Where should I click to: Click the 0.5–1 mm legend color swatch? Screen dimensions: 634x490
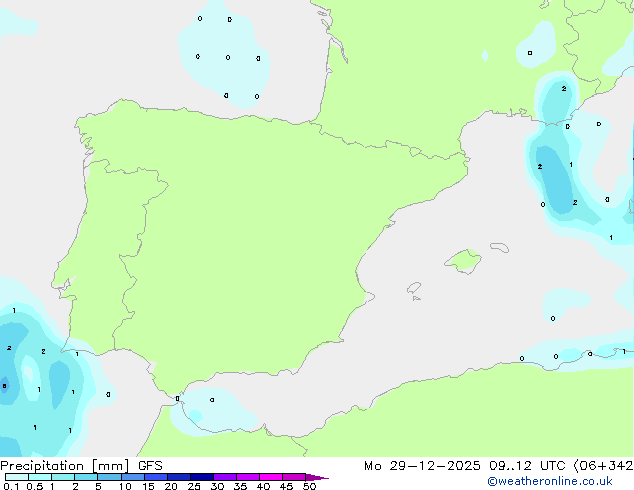(40, 477)
